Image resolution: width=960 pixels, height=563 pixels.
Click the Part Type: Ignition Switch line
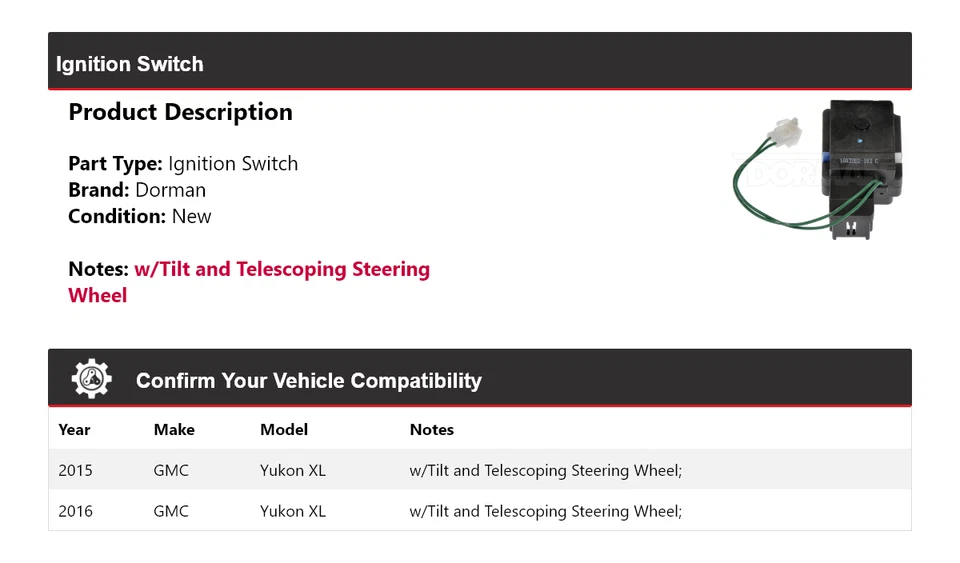183,163
